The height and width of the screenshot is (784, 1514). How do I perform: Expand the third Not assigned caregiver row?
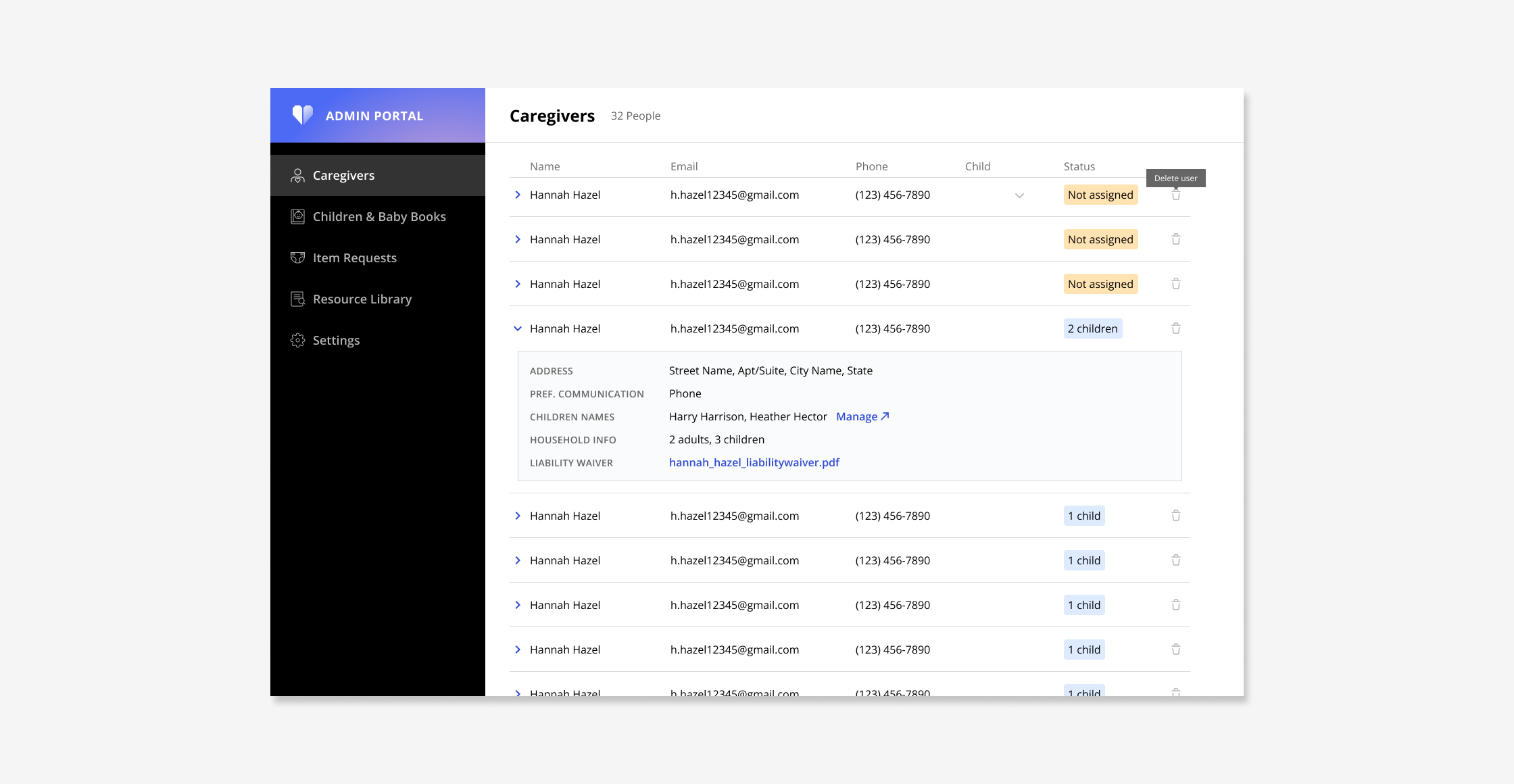pyautogui.click(x=518, y=284)
